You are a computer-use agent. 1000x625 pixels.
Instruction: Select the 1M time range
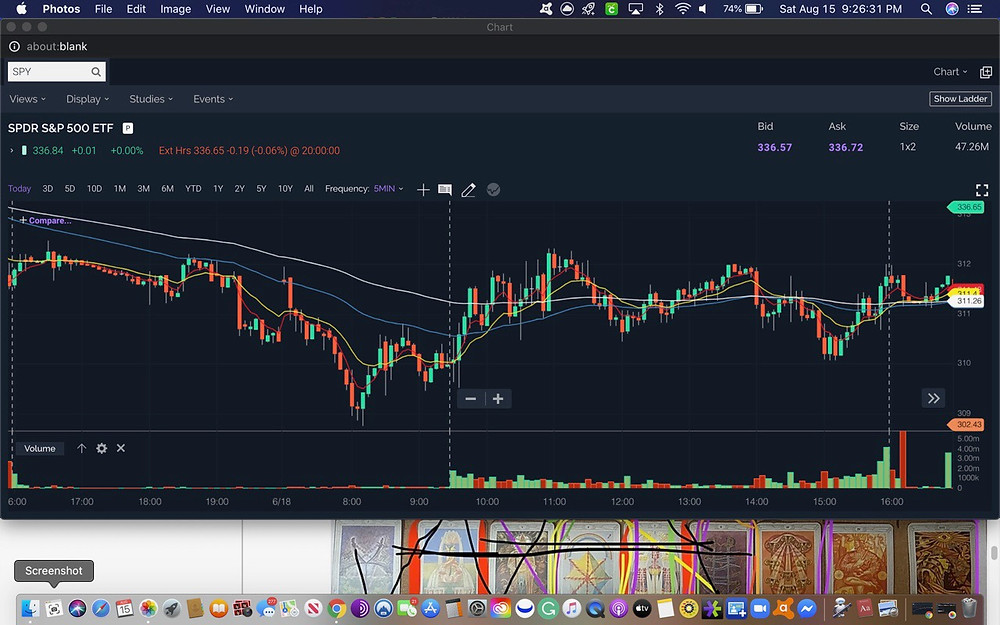[x=120, y=189]
